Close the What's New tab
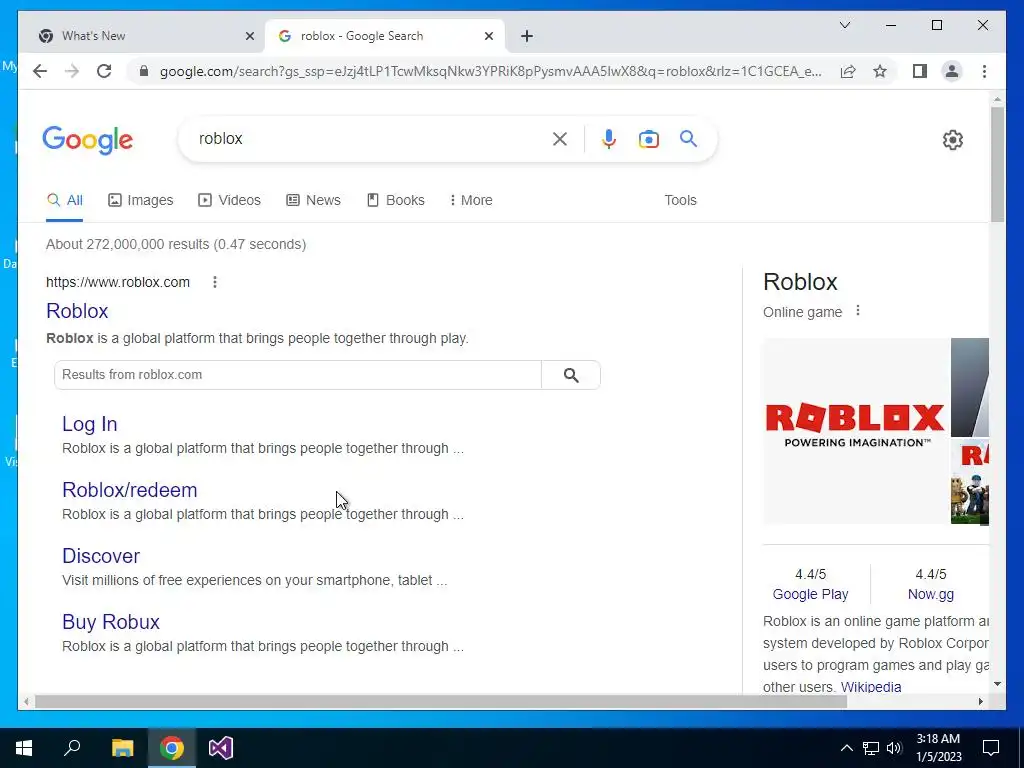1024x768 pixels. click(x=249, y=36)
